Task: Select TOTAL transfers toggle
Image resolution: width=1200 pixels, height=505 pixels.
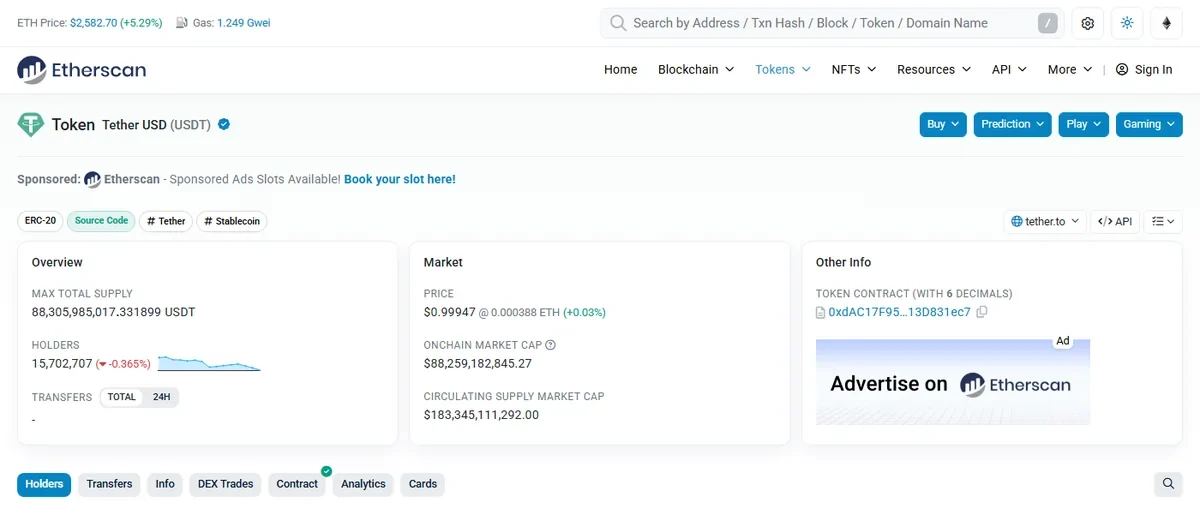Action: (122, 397)
